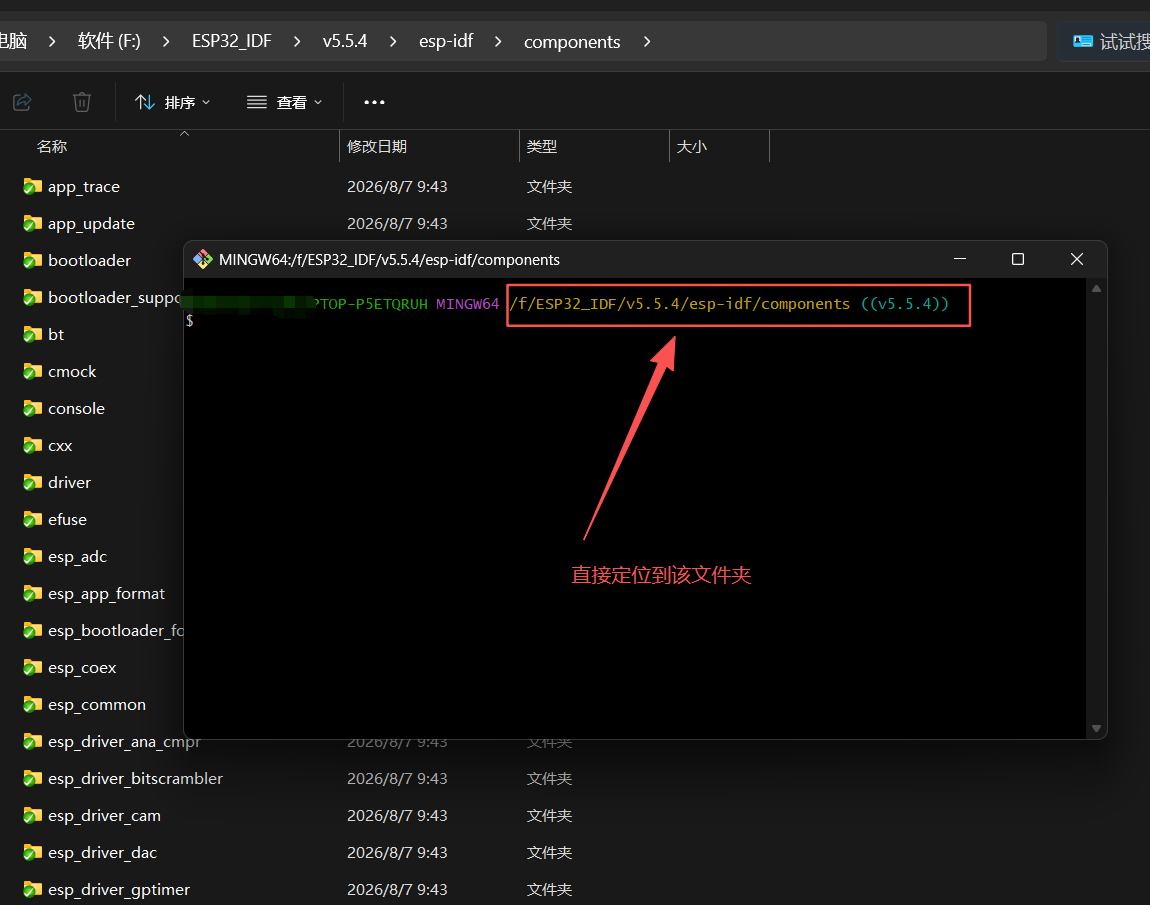The image size is (1150, 905).
Task: Select the driver folder icon
Action: 32,483
